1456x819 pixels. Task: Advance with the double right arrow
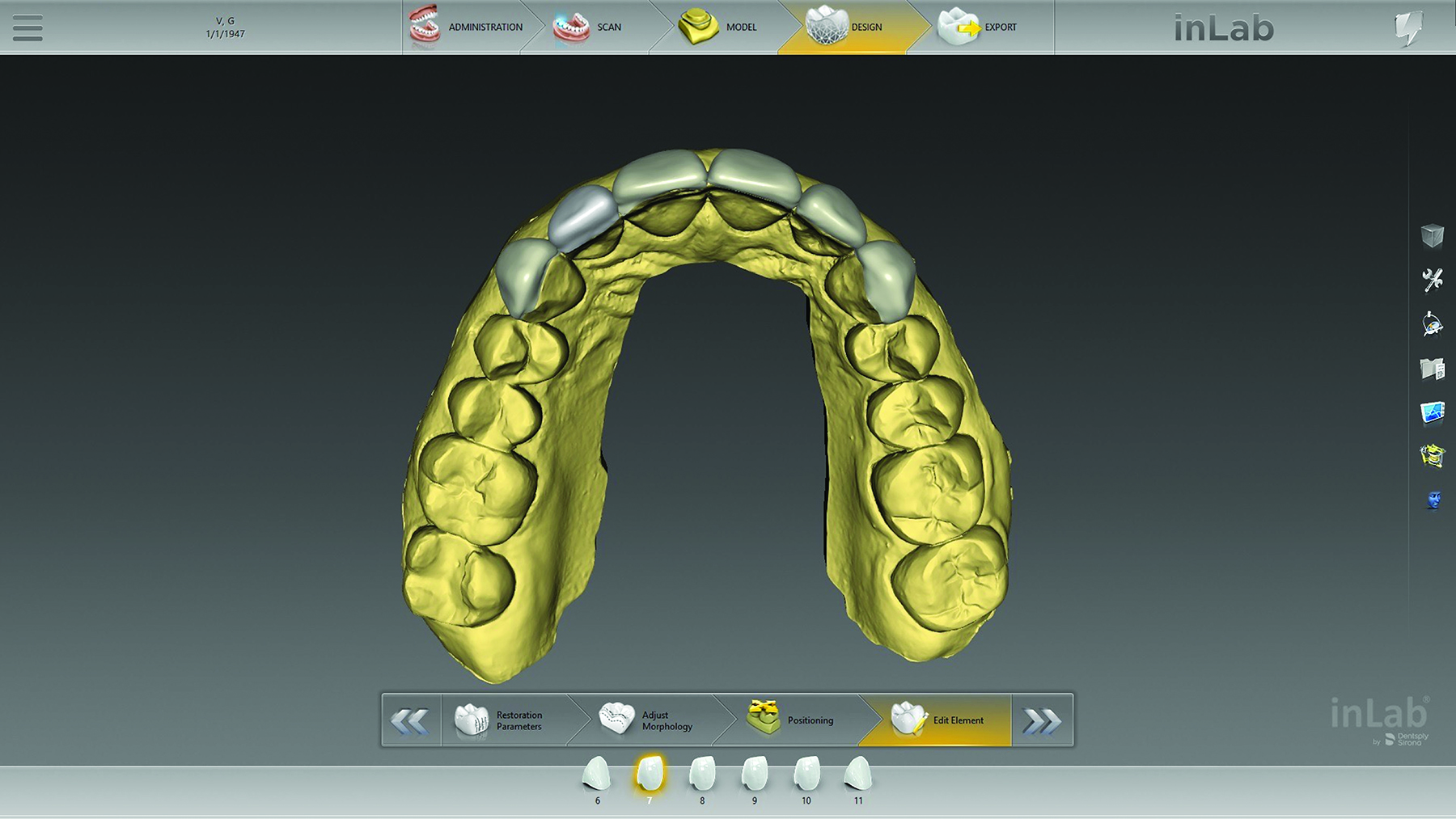[1042, 720]
